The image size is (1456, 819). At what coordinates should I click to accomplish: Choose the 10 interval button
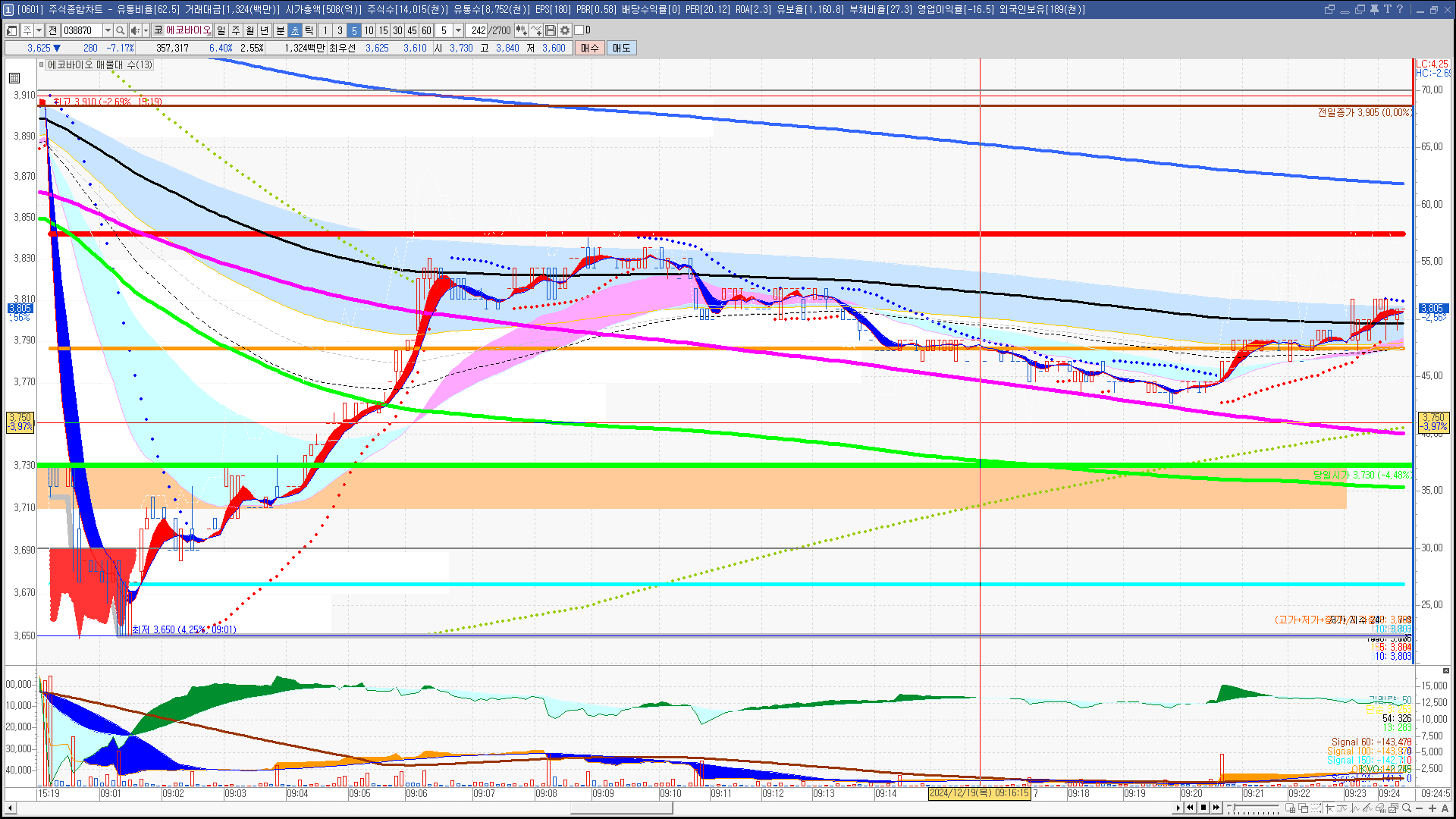[369, 30]
